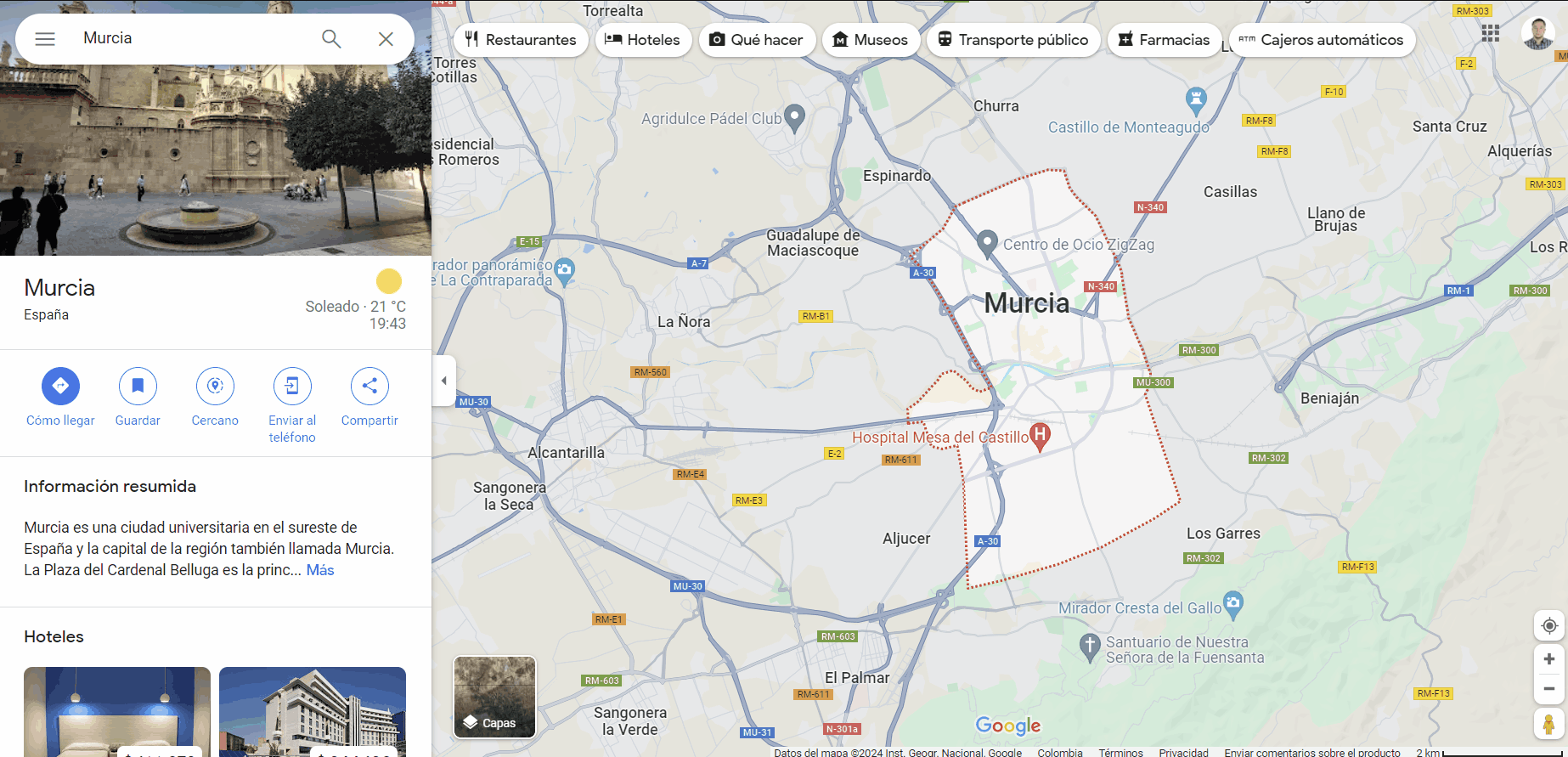Screen dimensions: 1568x757
Task: Collapse the side panel
Action: [443, 381]
